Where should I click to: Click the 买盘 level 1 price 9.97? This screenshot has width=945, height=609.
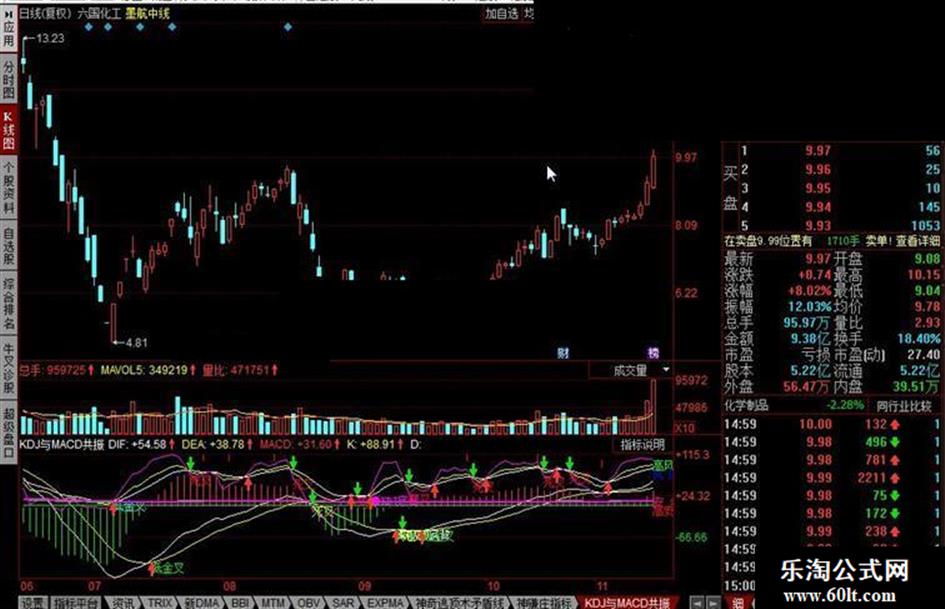click(818, 151)
